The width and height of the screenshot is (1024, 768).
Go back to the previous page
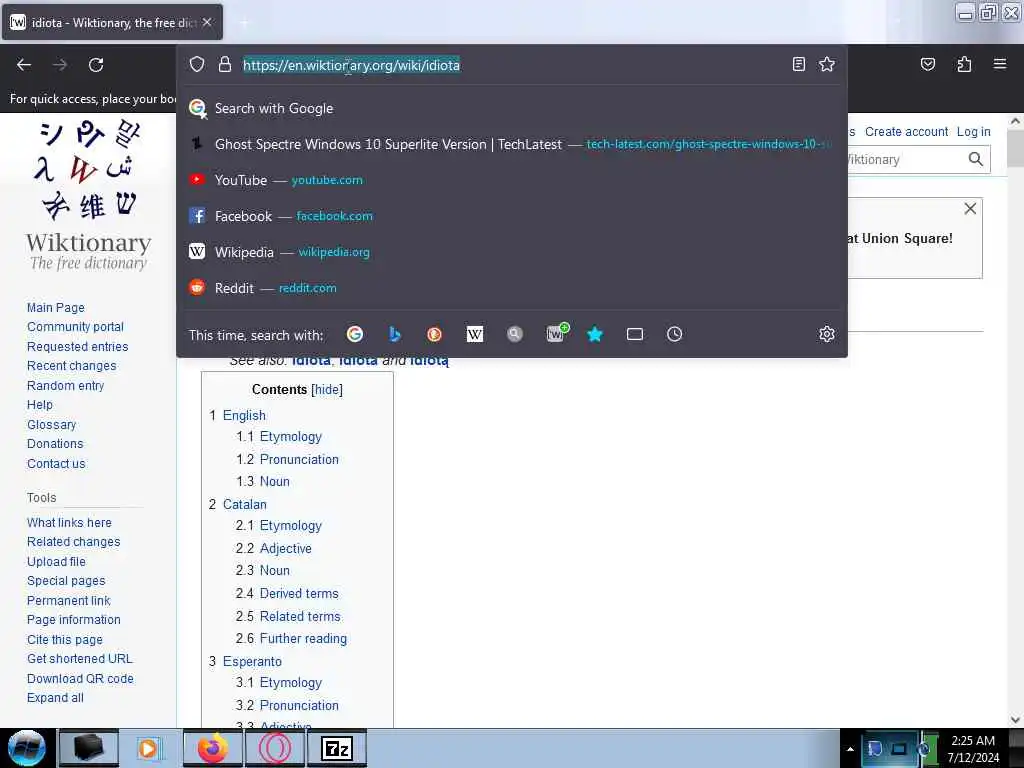pos(24,65)
